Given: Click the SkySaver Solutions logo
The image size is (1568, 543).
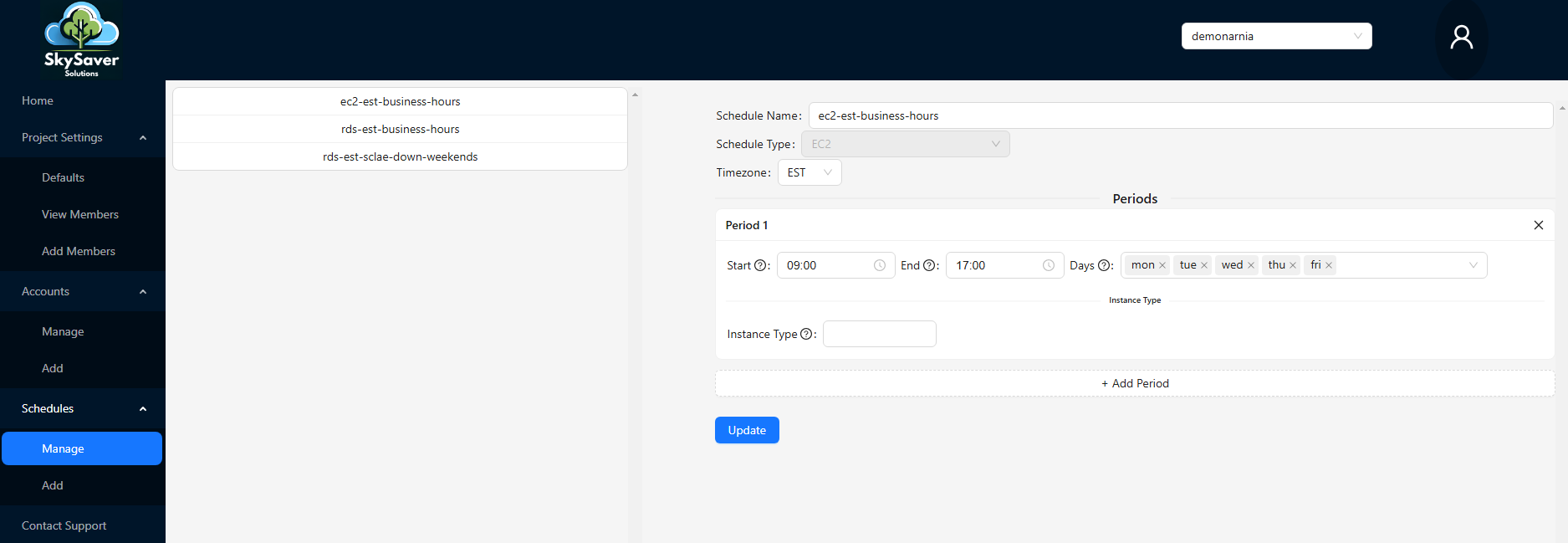Looking at the screenshot, I should (x=82, y=40).
